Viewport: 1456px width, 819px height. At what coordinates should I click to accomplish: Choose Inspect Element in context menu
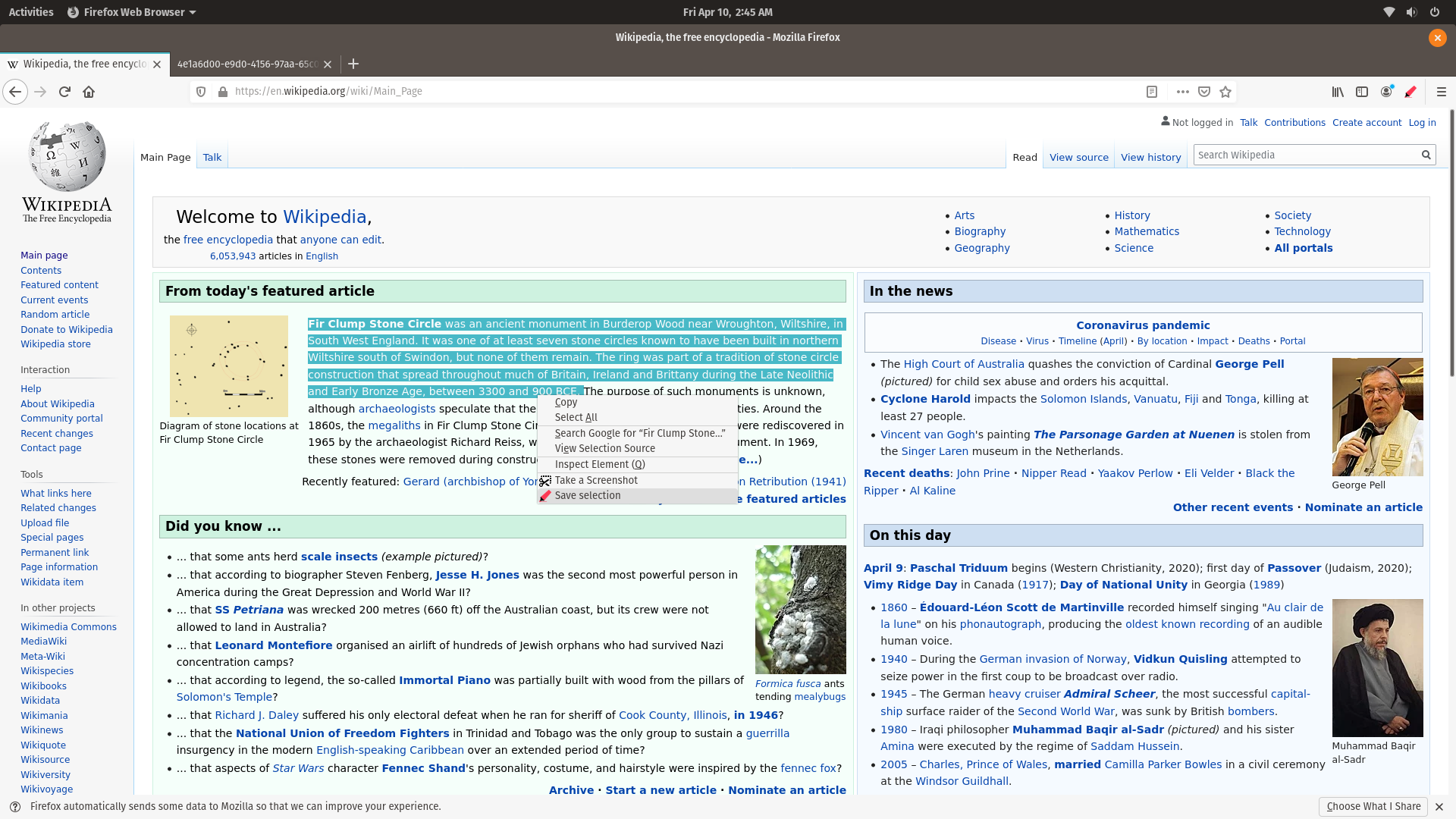[637, 464]
